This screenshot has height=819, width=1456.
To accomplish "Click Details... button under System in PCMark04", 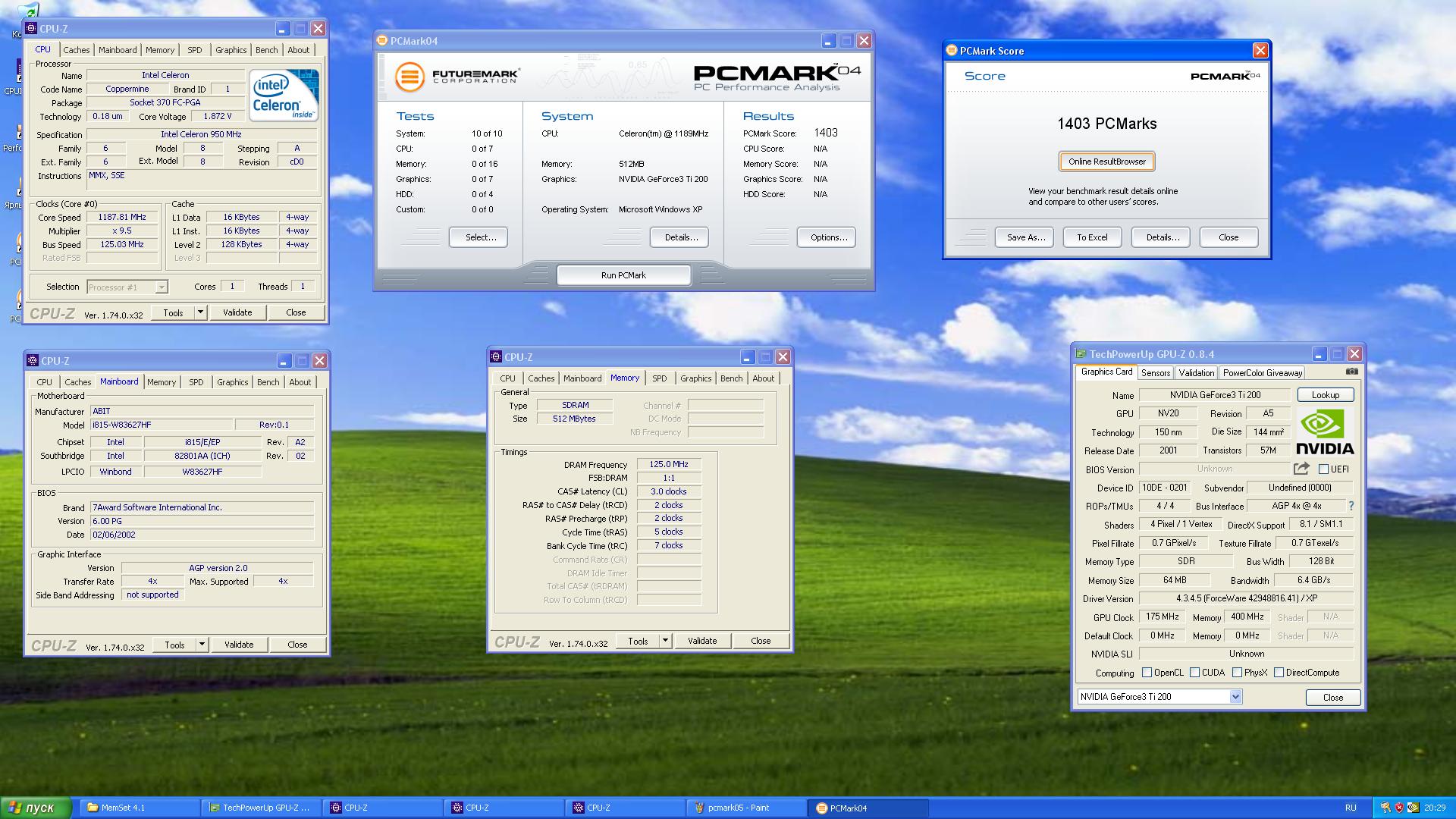I will pos(679,237).
